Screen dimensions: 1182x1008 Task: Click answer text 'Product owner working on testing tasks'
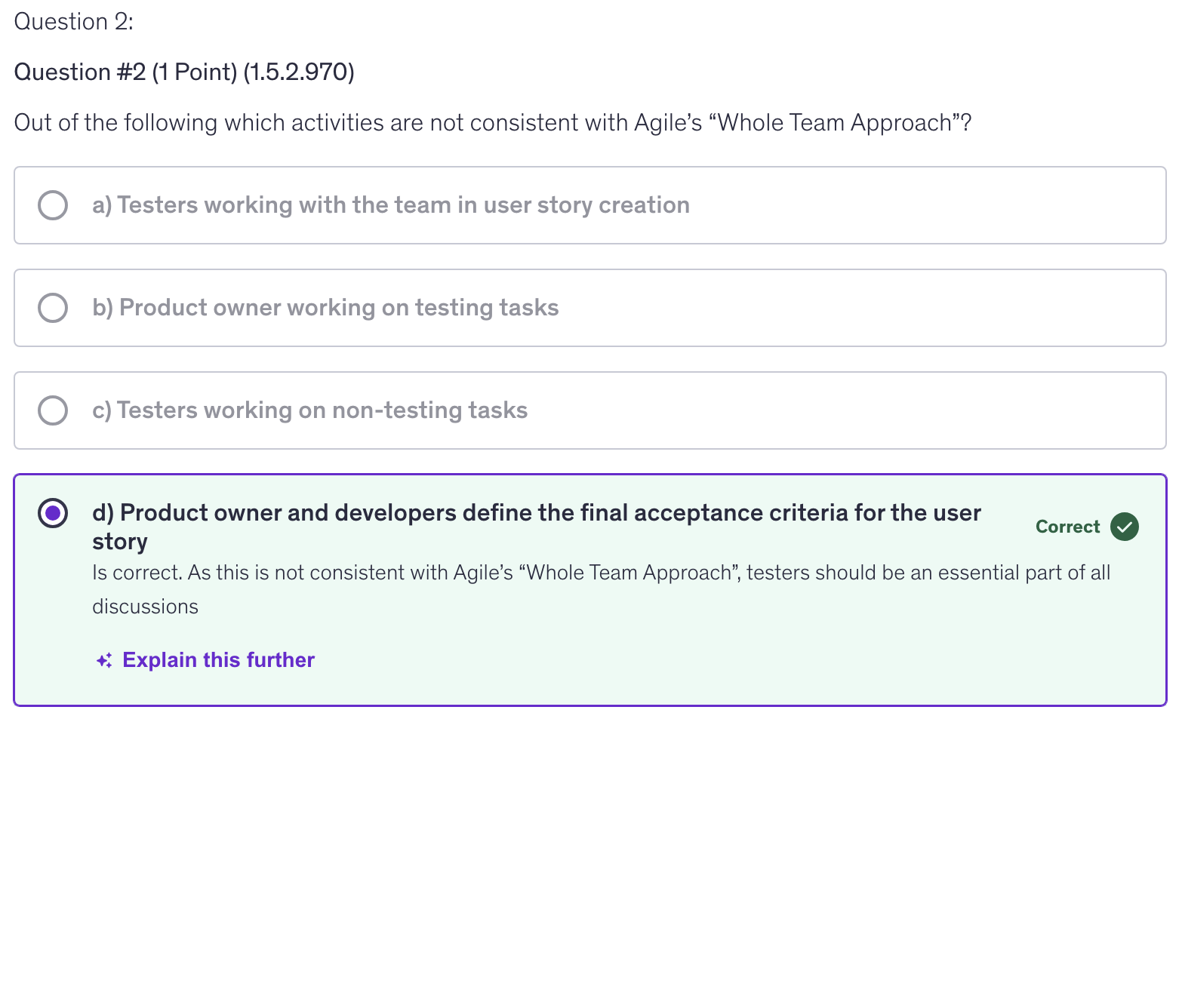tap(325, 308)
